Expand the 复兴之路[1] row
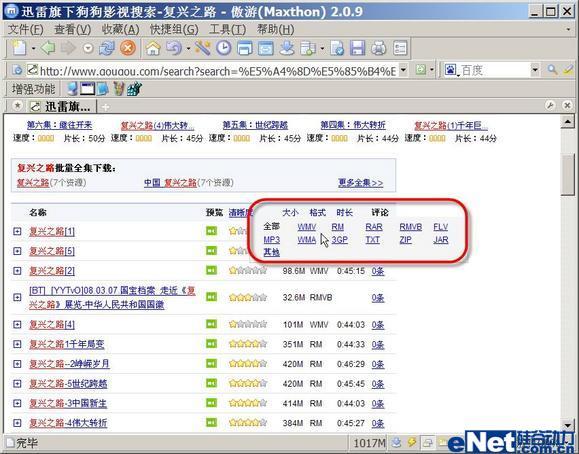This screenshot has width=579, height=454. pos(17,232)
